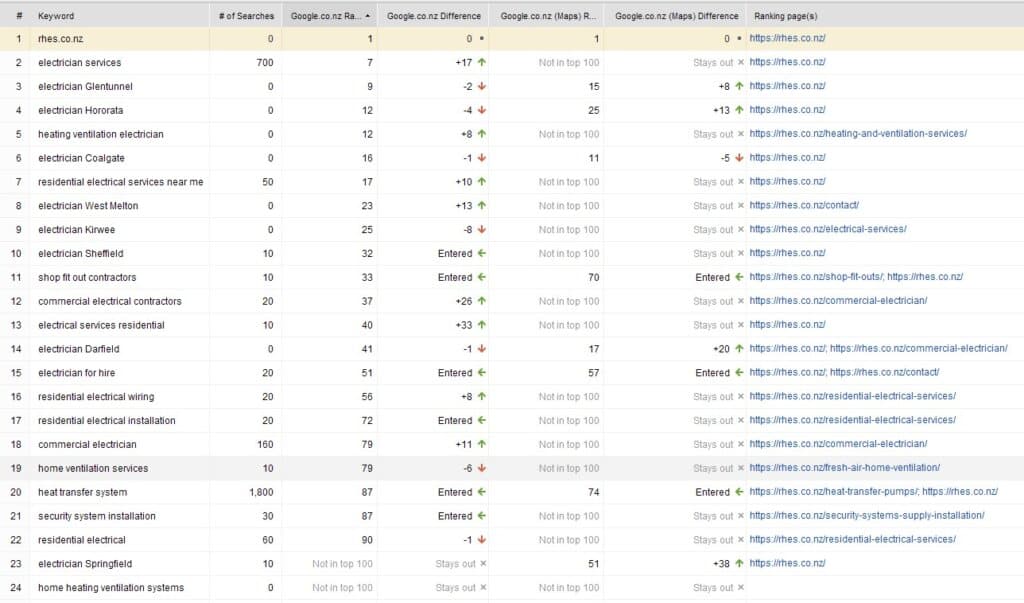Open heat-transfer-pumps ranking page link
Viewport: 1024px width, 603px height.
pyautogui.click(x=834, y=491)
